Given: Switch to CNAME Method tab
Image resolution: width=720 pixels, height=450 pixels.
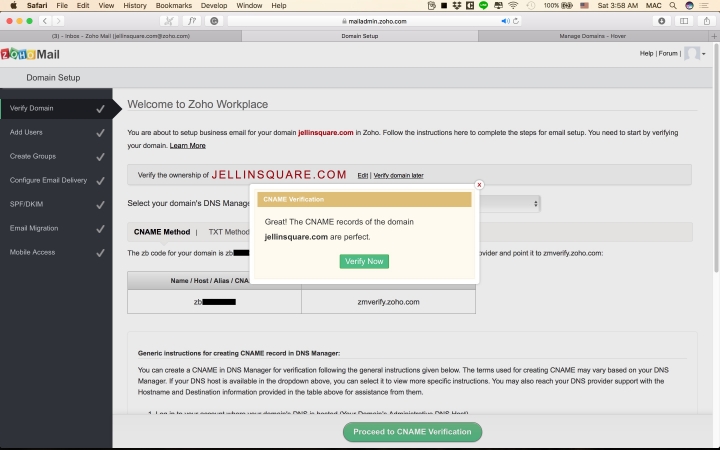Looking at the screenshot, I should coord(162,232).
